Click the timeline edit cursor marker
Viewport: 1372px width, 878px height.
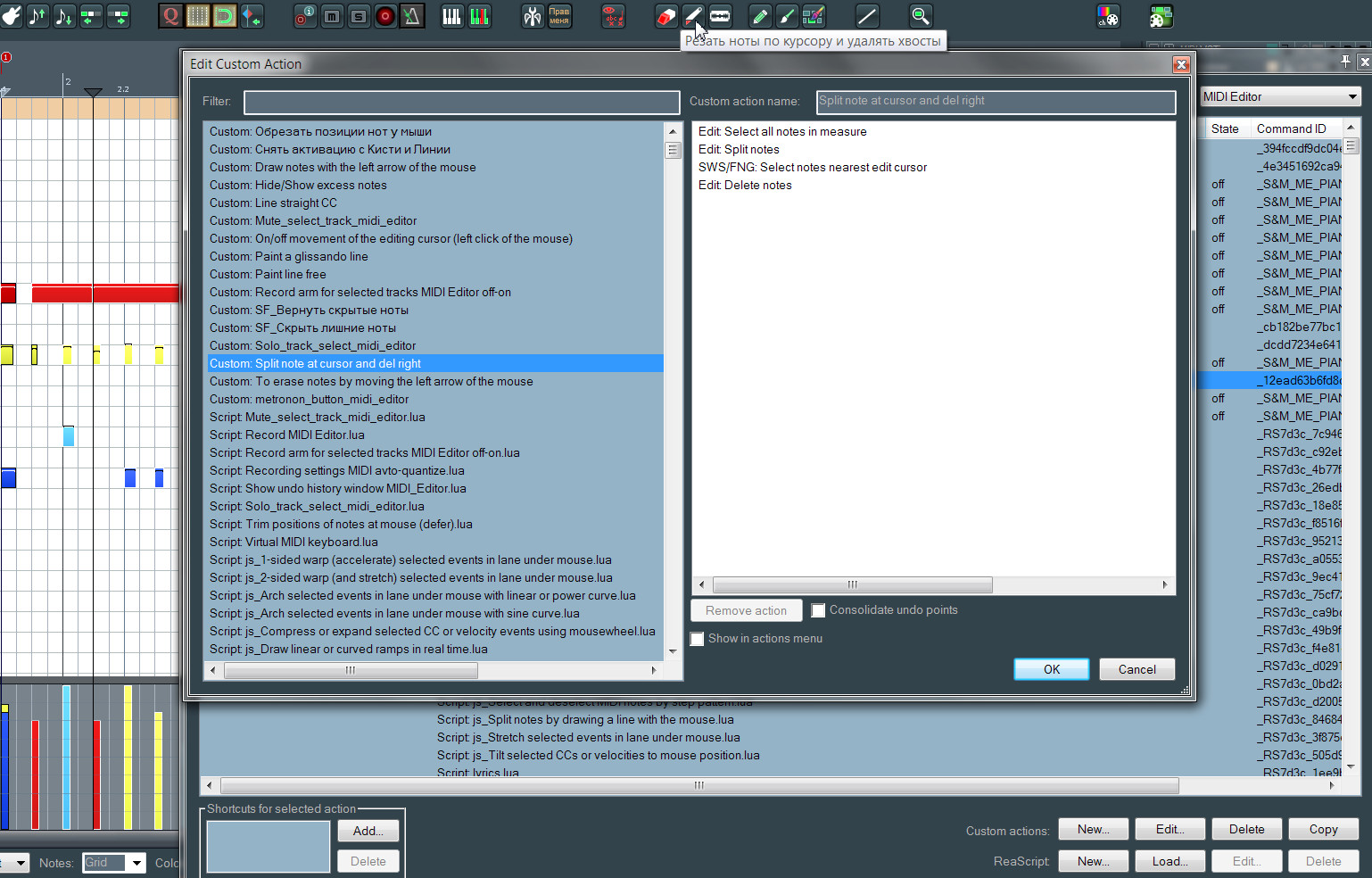[x=93, y=92]
